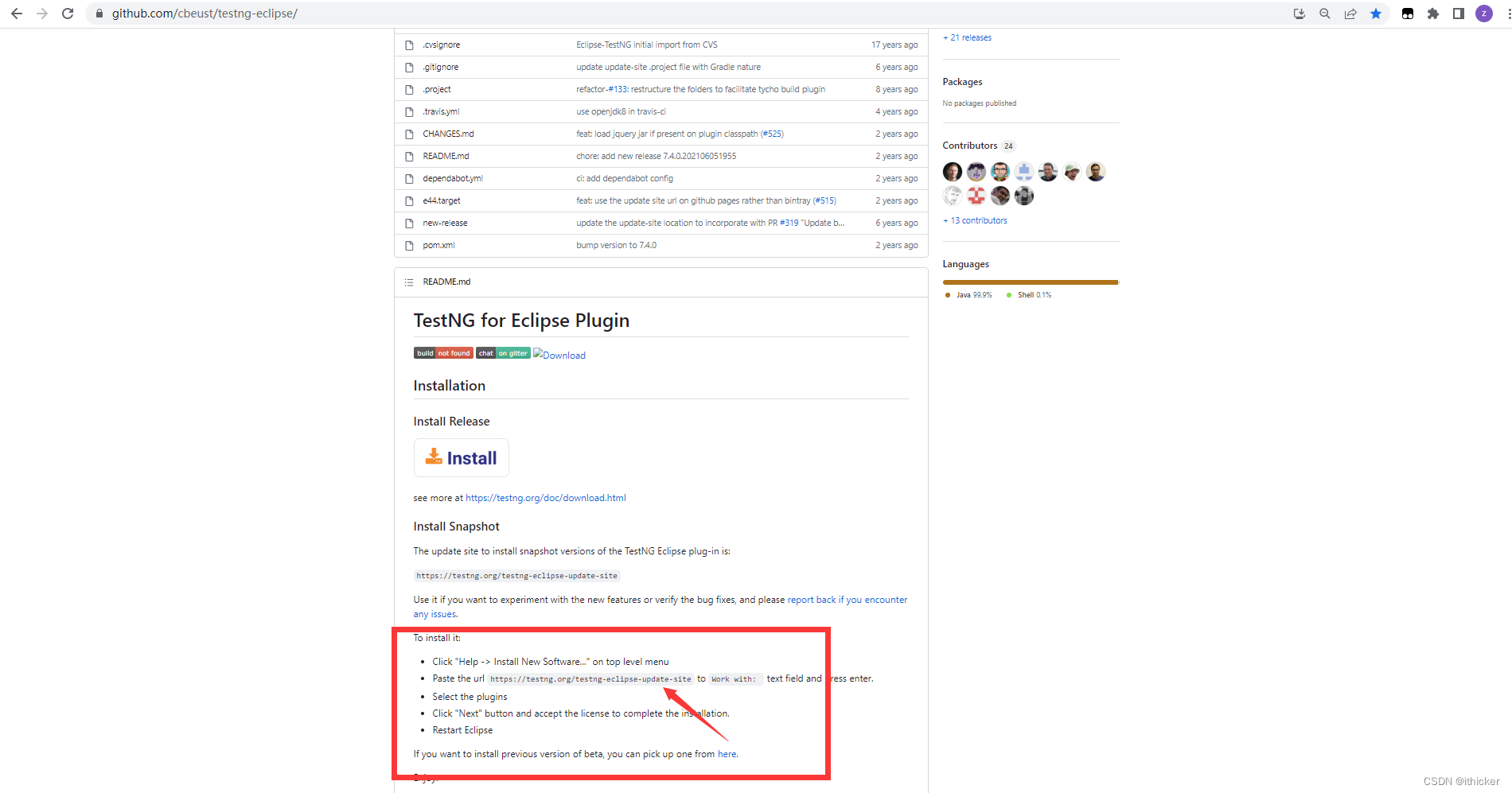Click the TestNG for Eclipse Plugin heading
This screenshot has height=793, width=1512.
coord(521,321)
